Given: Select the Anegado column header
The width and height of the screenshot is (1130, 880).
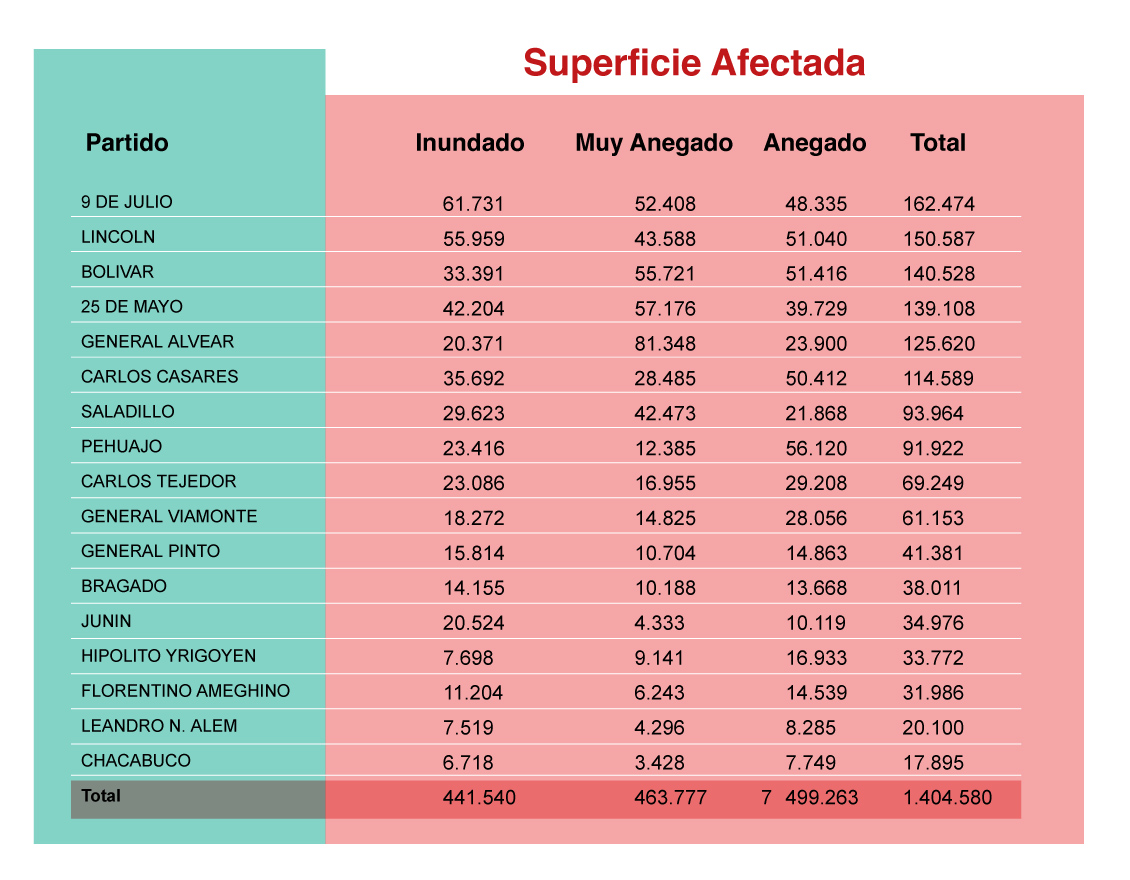Looking at the screenshot, I should pos(814,143).
